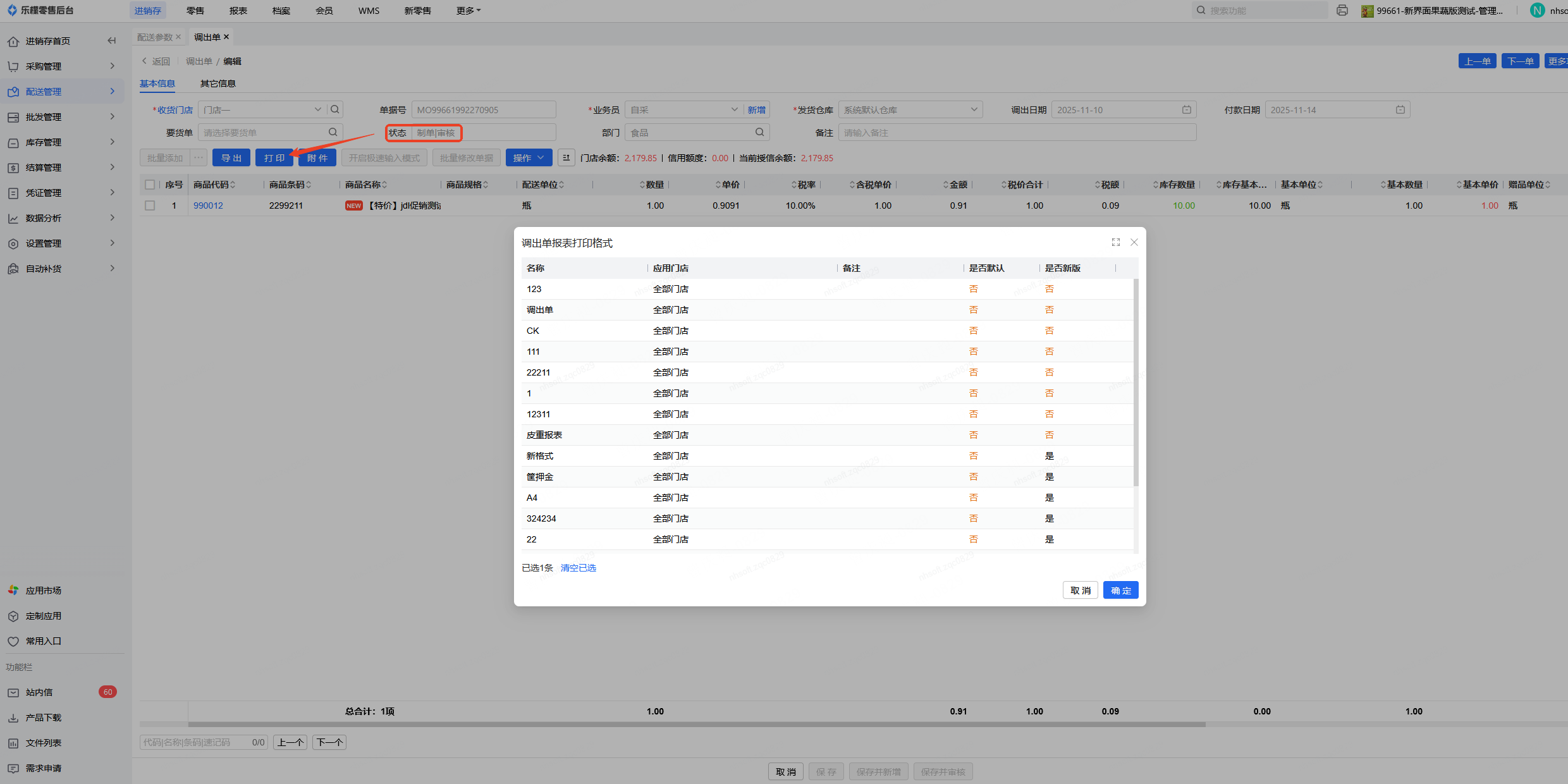Switch to the 其它信息 tab
The image size is (1568, 784).
coord(217,83)
